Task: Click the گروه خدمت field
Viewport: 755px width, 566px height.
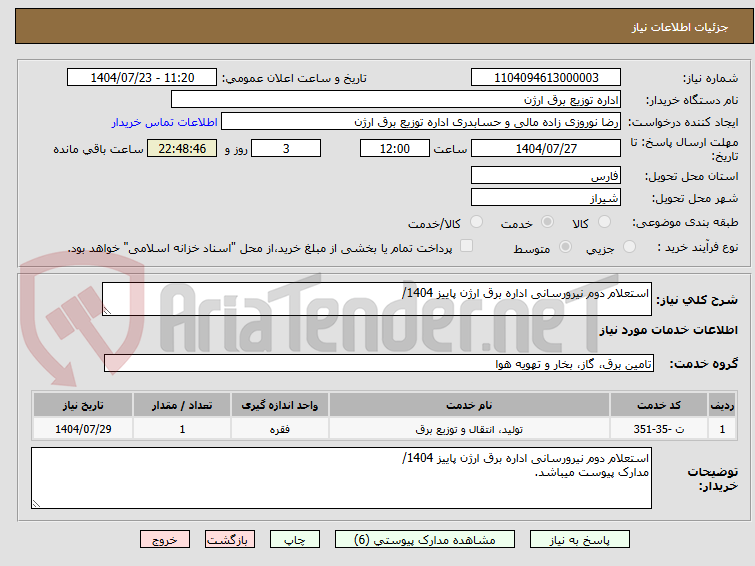Action: [379, 364]
